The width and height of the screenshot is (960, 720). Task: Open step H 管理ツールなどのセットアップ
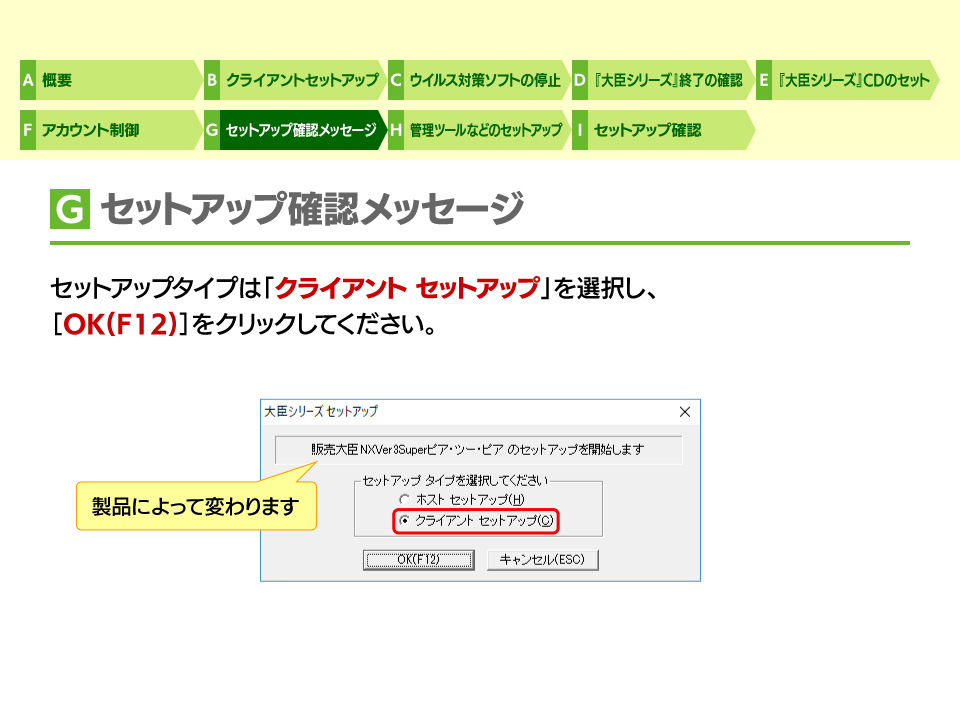pos(478,130)
